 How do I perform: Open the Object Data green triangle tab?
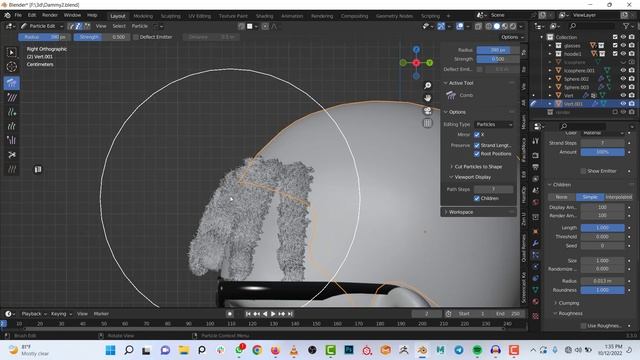pos(536,290)
